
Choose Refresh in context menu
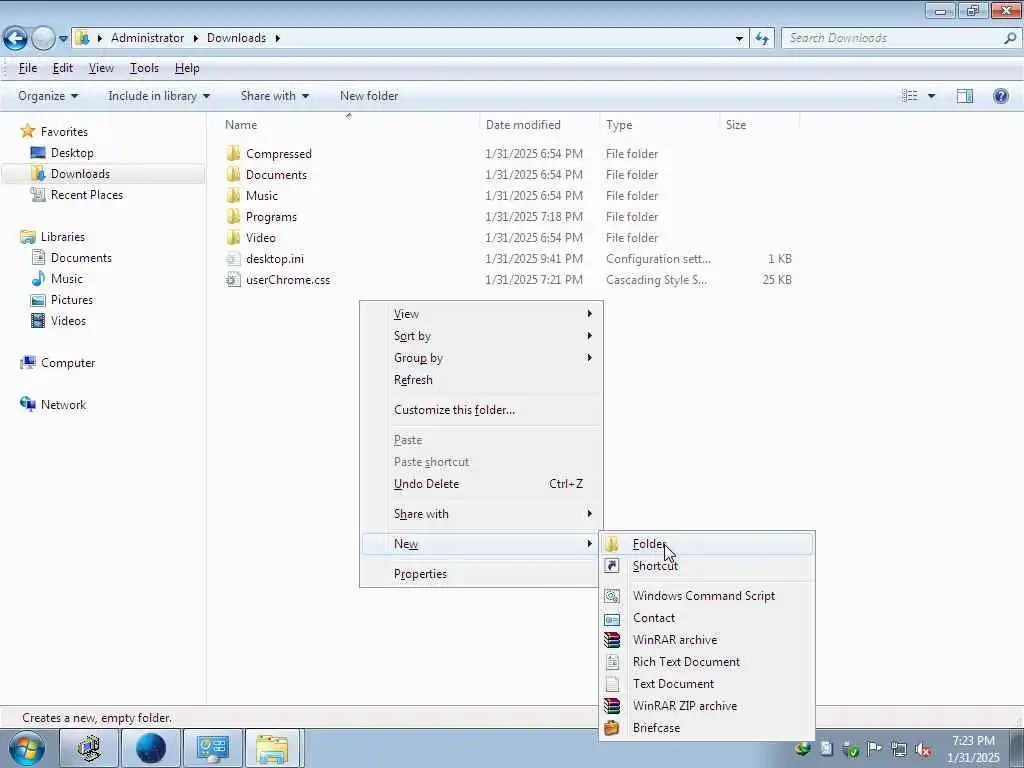click(481, 380)
